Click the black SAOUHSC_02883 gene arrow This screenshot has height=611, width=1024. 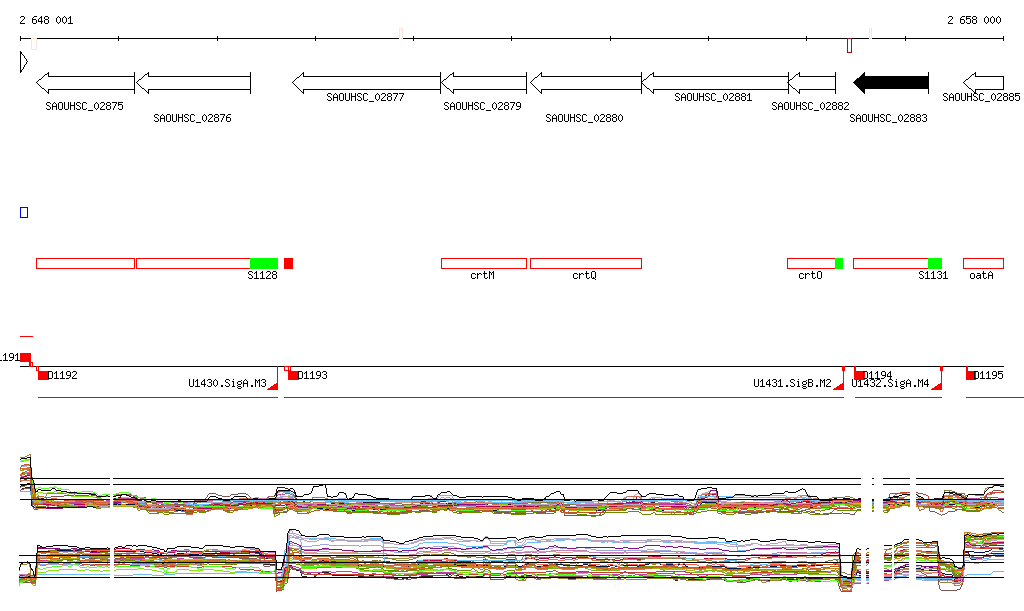(890, 82)
